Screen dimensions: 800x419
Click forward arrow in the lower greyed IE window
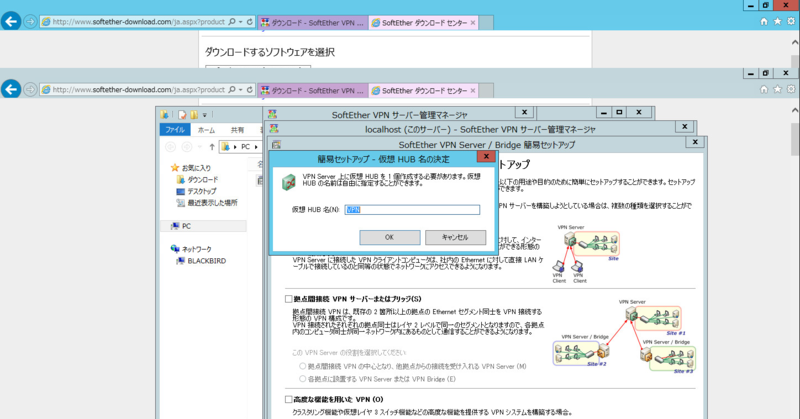point(30,89)
